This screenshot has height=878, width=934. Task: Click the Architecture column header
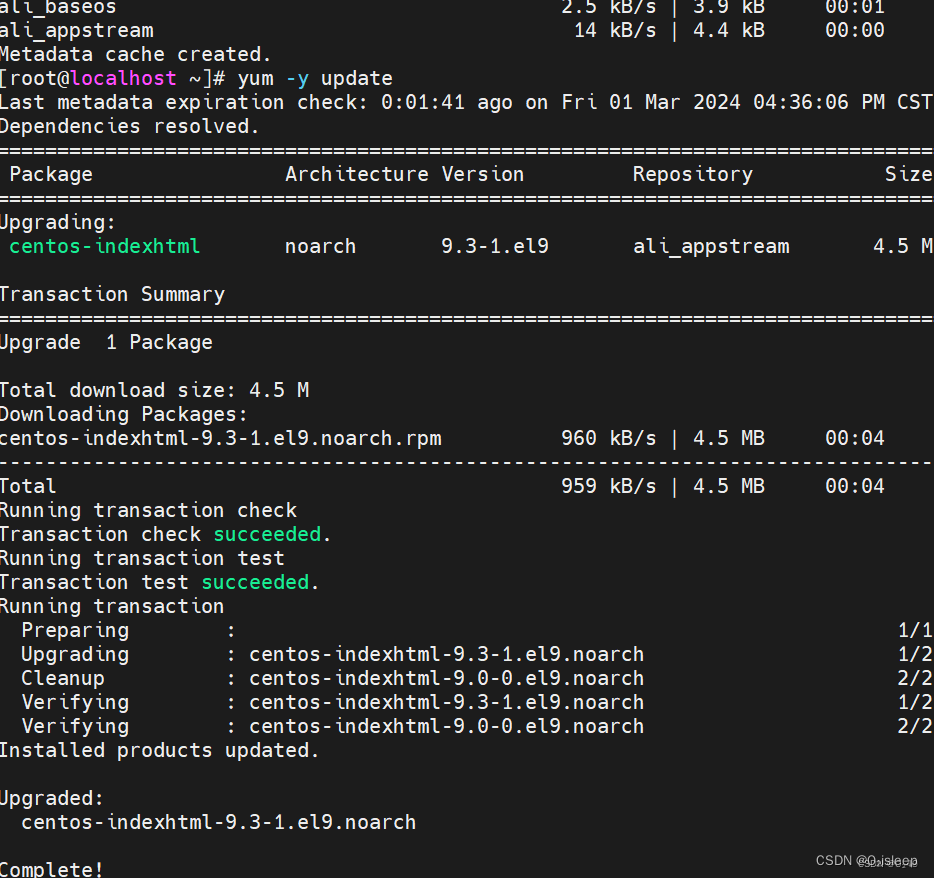click(357, 174)
